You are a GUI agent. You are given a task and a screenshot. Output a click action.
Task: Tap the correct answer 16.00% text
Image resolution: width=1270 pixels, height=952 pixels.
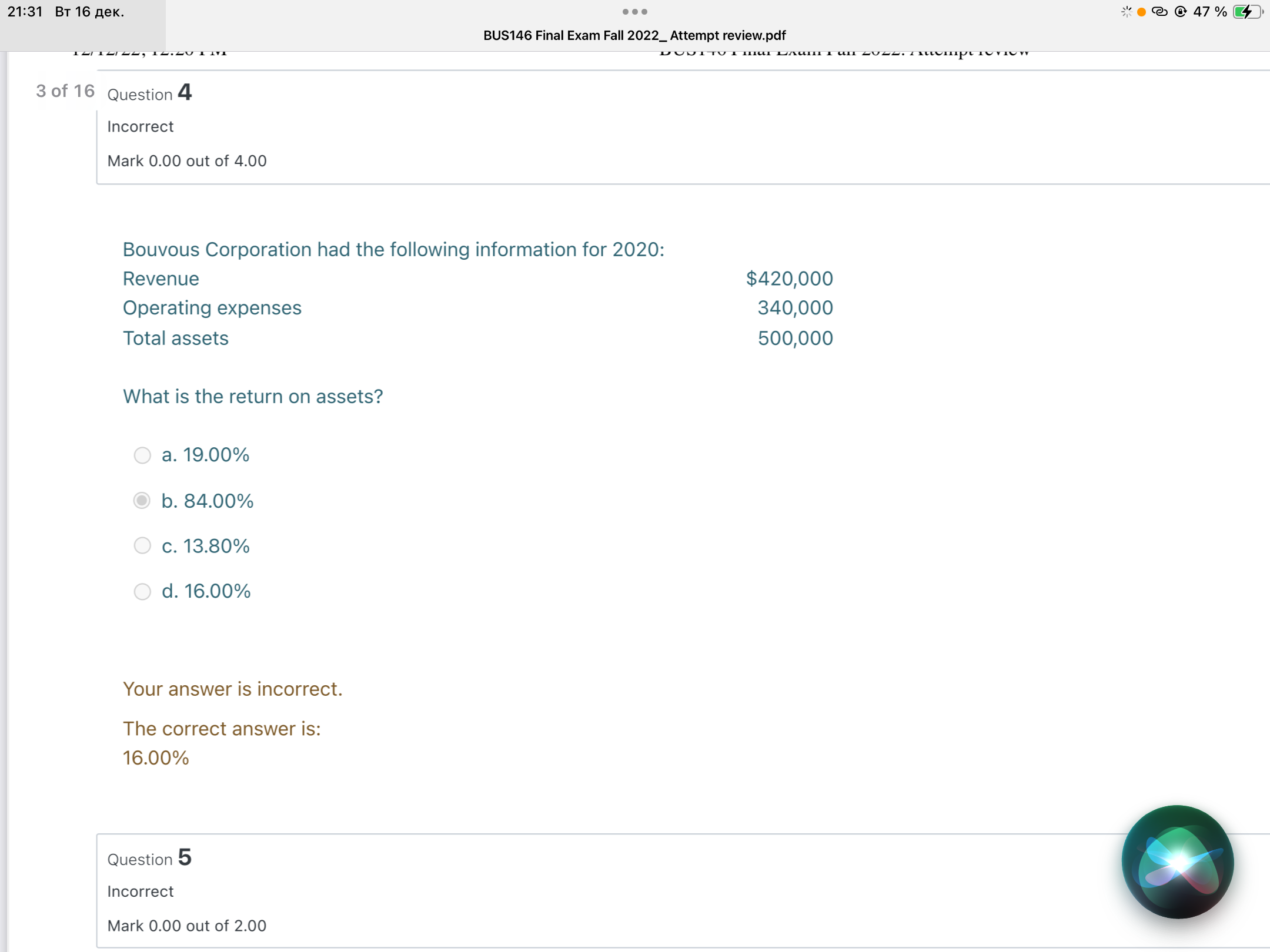(156, 758)
